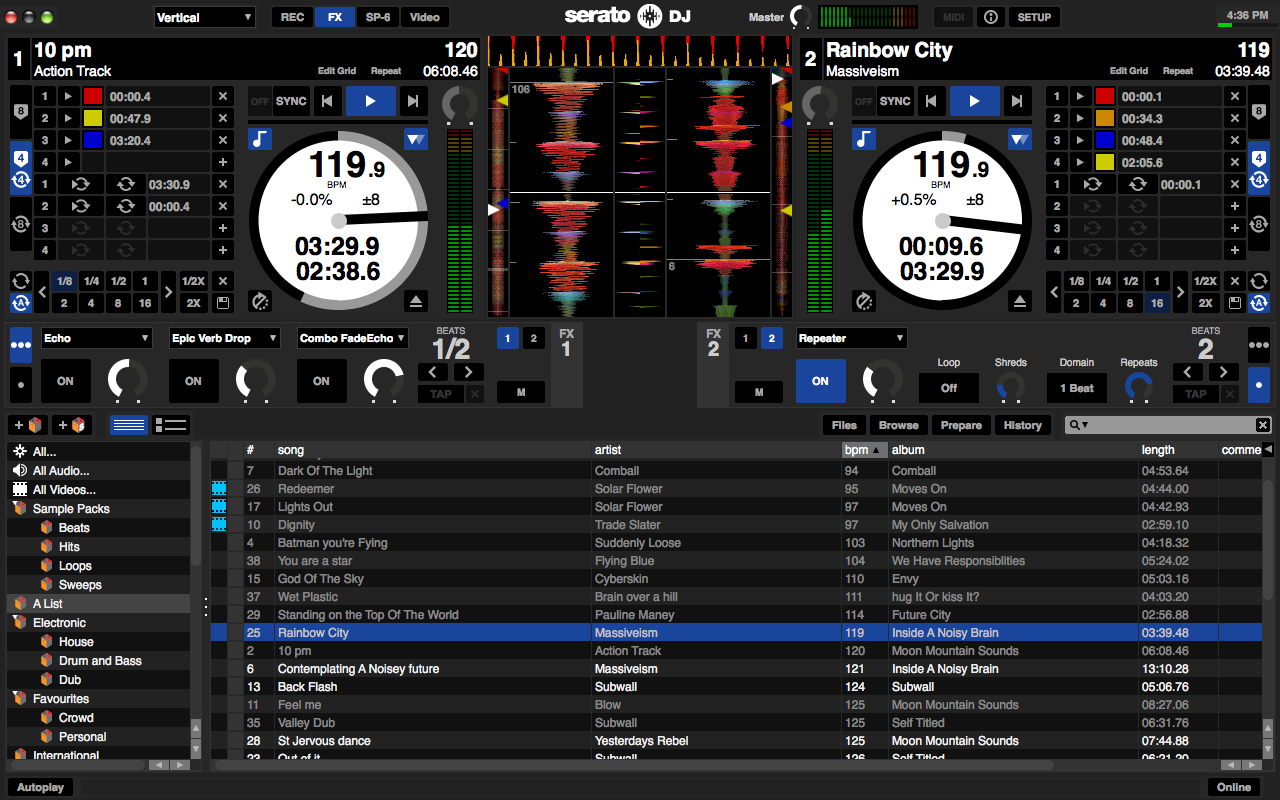Turn sync OFF on deck 1
This screenshot has width=1280, height=800.
pos(260,101)
